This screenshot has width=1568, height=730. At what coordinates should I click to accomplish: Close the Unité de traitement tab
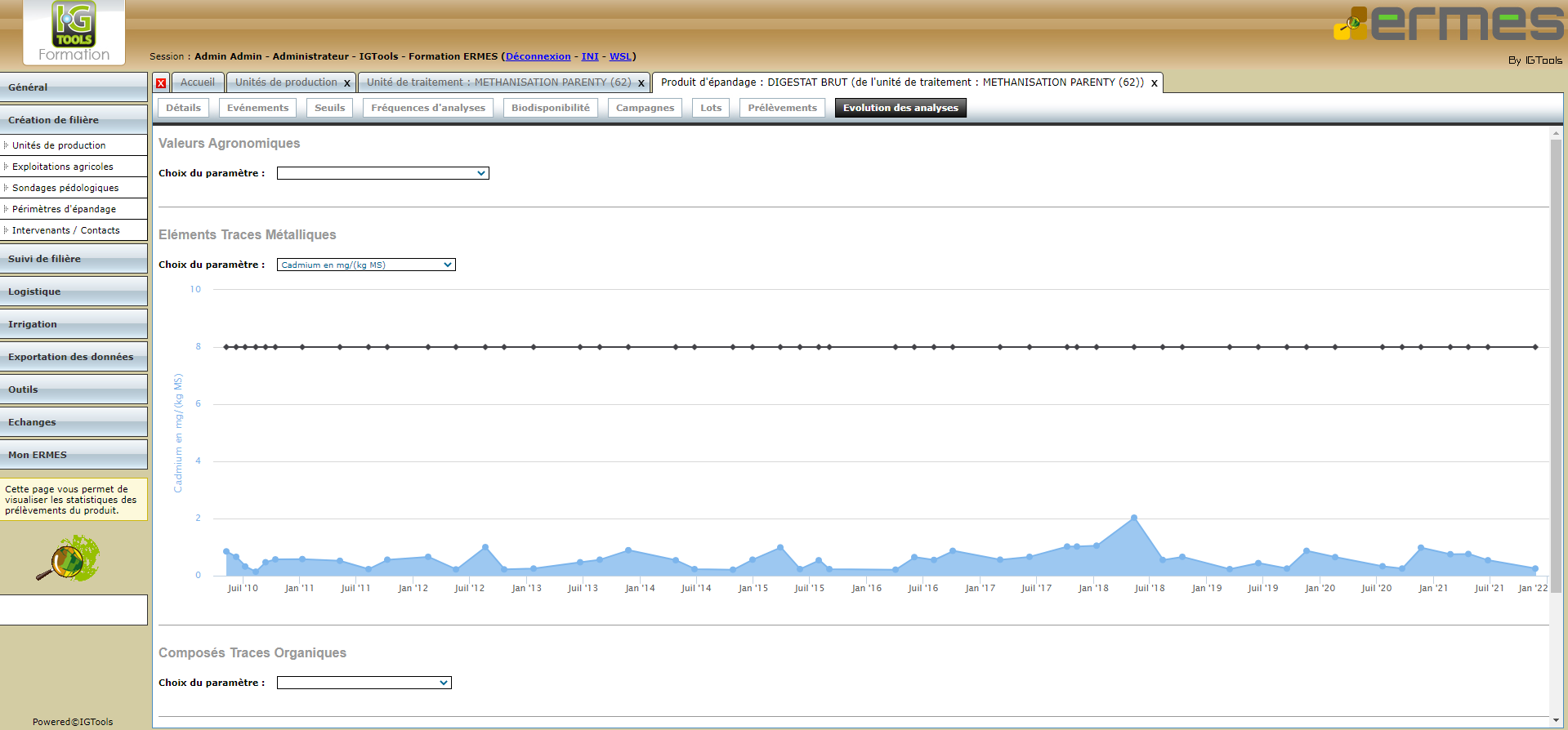(641, 83)
